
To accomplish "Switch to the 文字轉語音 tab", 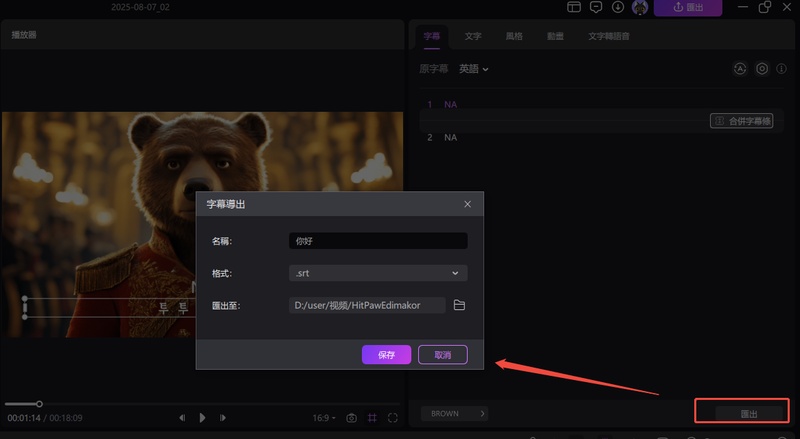I will [x=609, y=36].
